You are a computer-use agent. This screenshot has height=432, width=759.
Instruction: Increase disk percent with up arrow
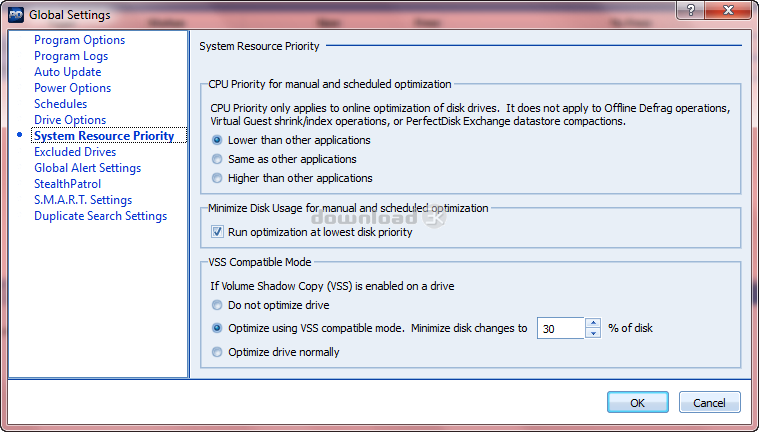593,322
